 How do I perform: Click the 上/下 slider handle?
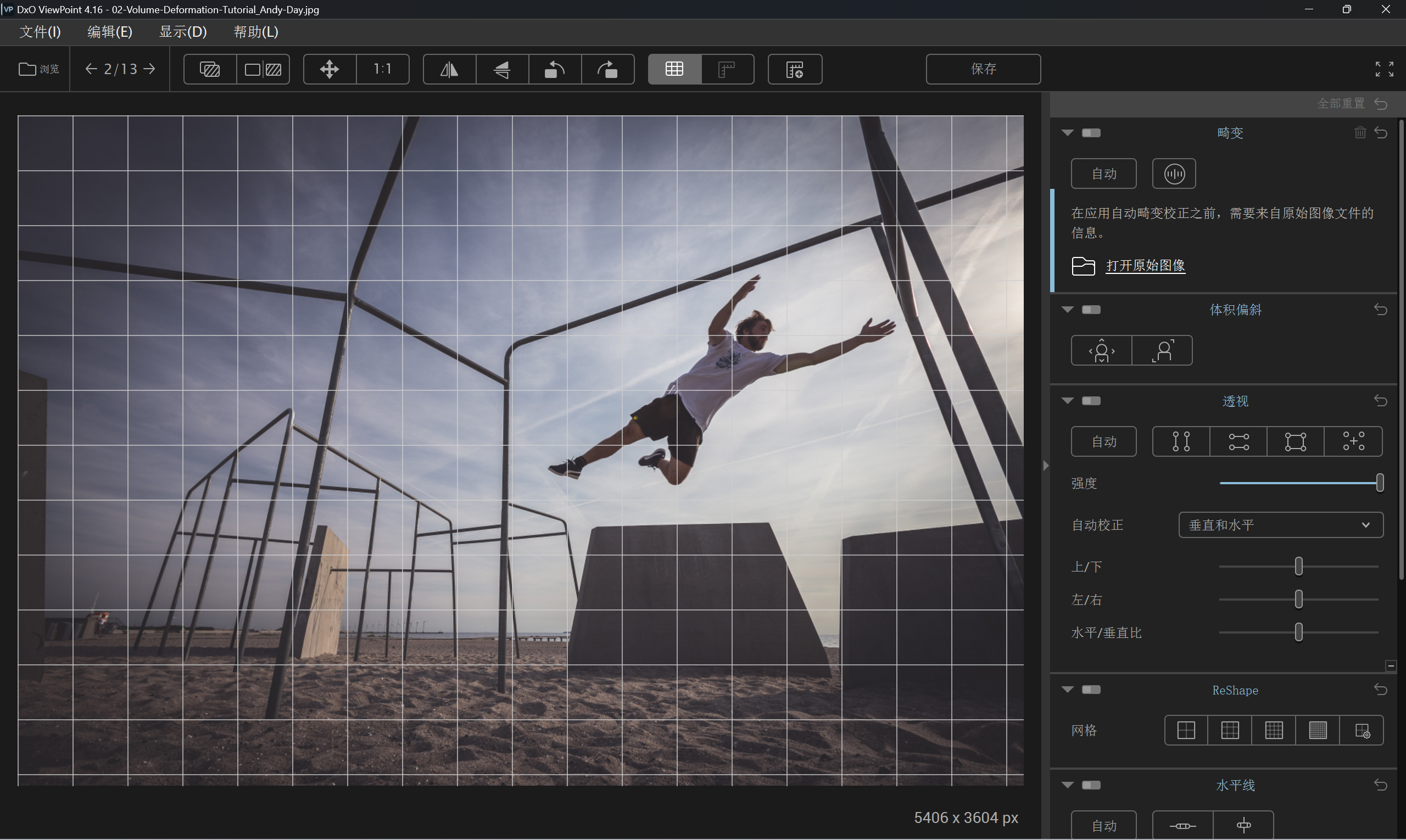coord(1298,566)
